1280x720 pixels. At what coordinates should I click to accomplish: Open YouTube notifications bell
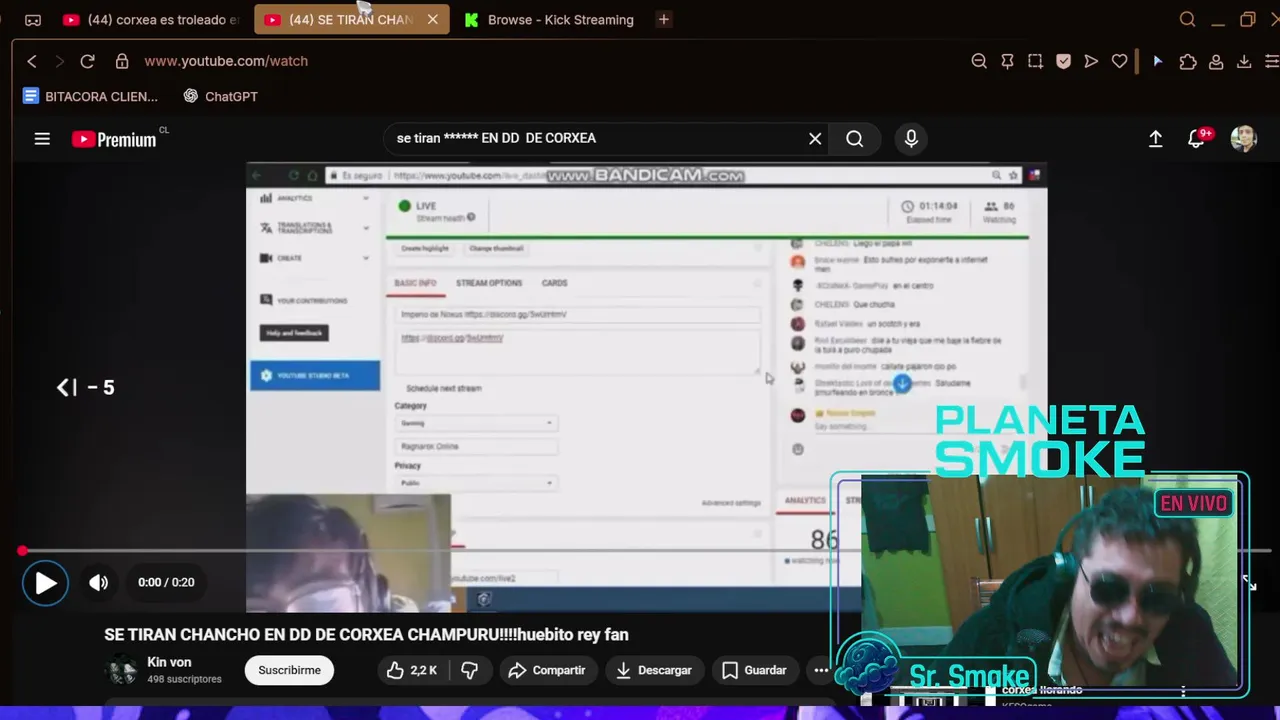tap(1197, 139)
